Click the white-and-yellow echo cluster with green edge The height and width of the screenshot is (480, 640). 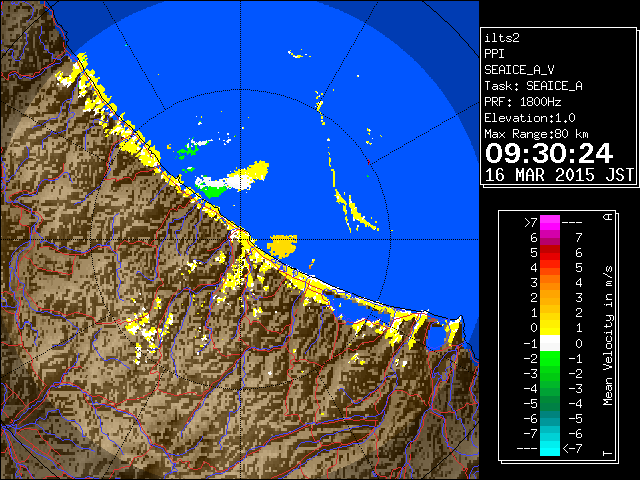[x=232, y=180]
